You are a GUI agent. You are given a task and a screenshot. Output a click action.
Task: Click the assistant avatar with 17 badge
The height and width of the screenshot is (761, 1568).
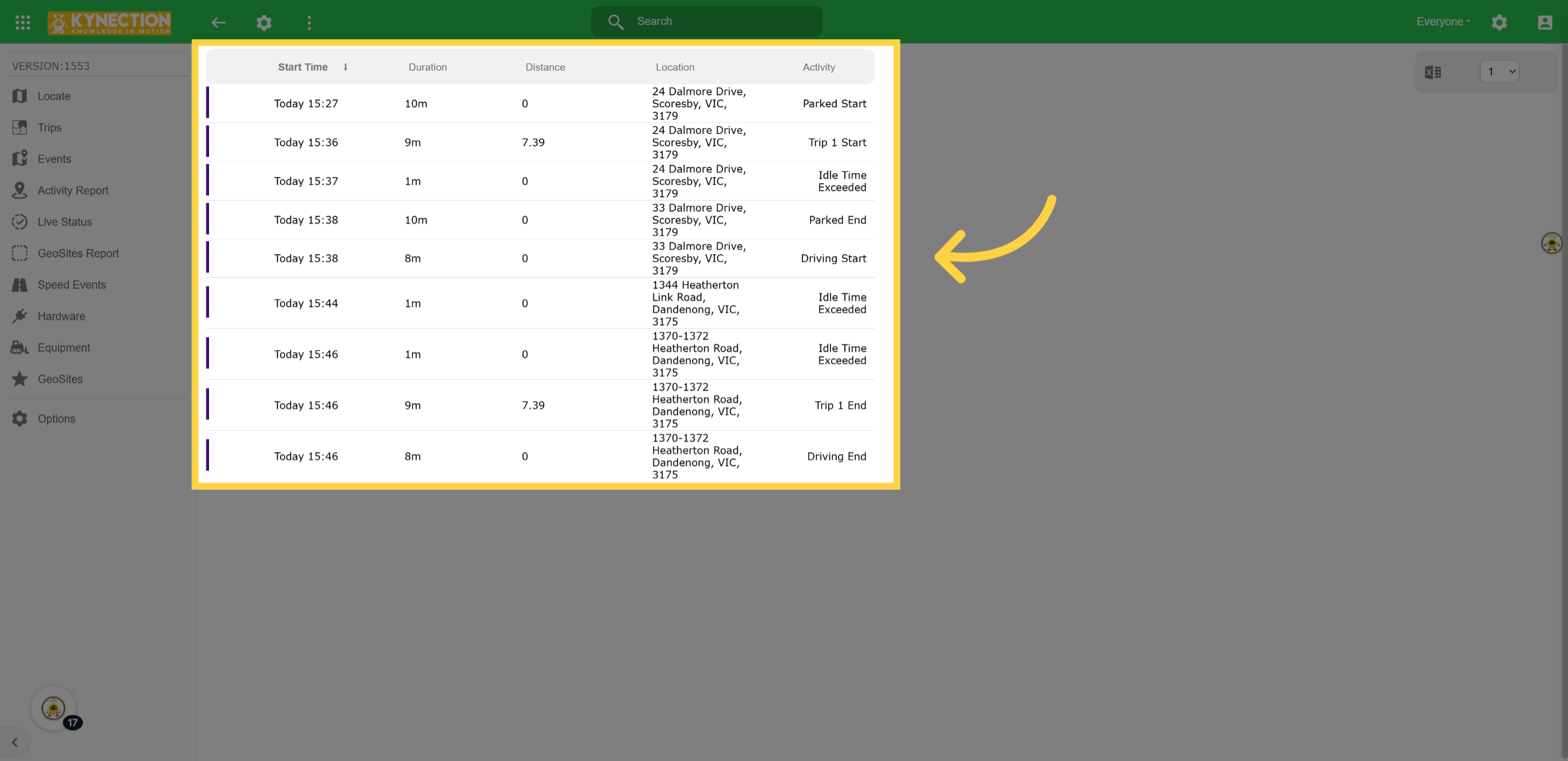pos(54,708)
